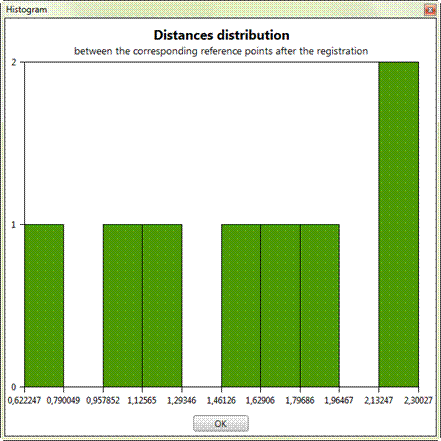Click the Histogram title bar text
441x441 pixels.
26,10
